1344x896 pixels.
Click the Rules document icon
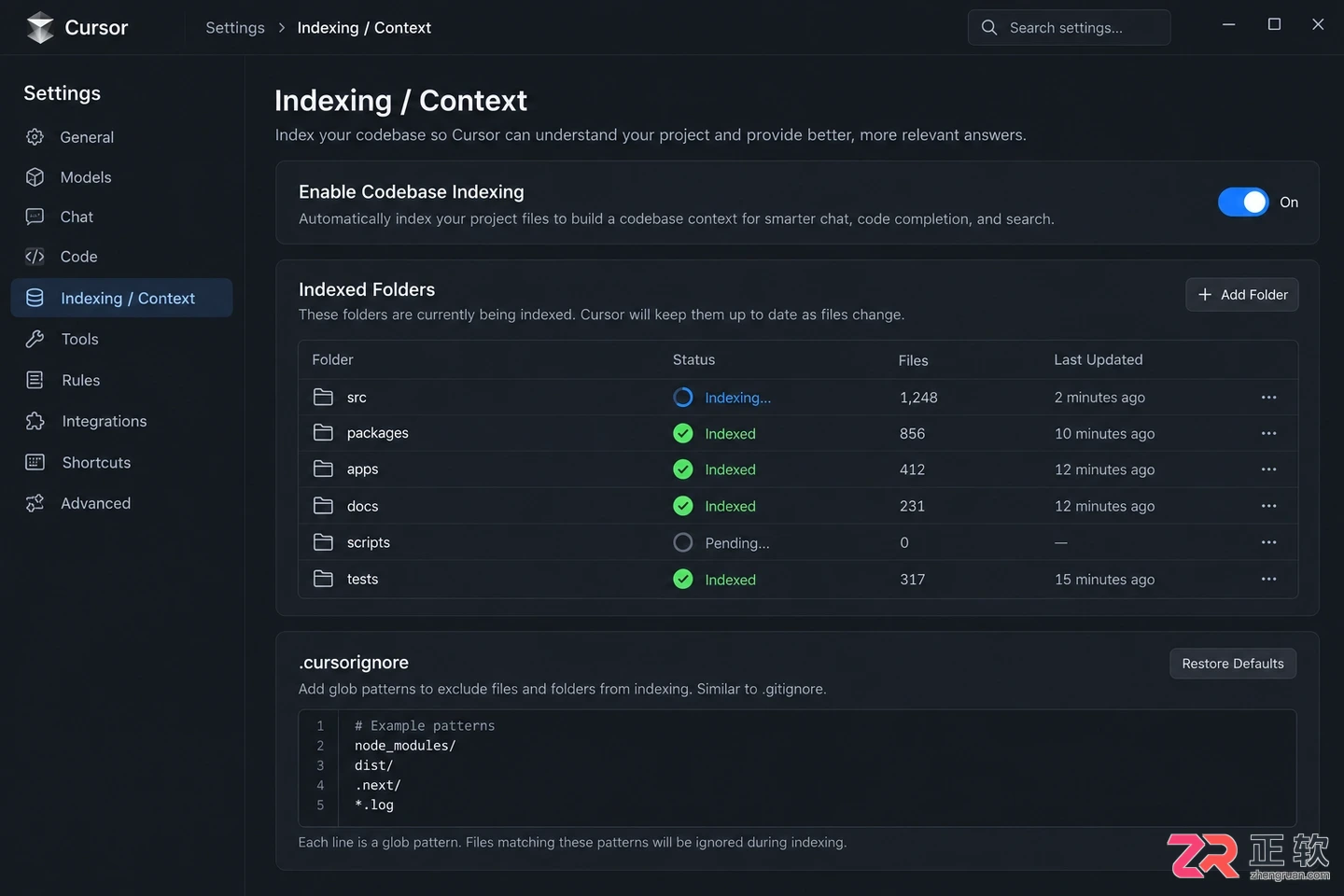point(35,380)
